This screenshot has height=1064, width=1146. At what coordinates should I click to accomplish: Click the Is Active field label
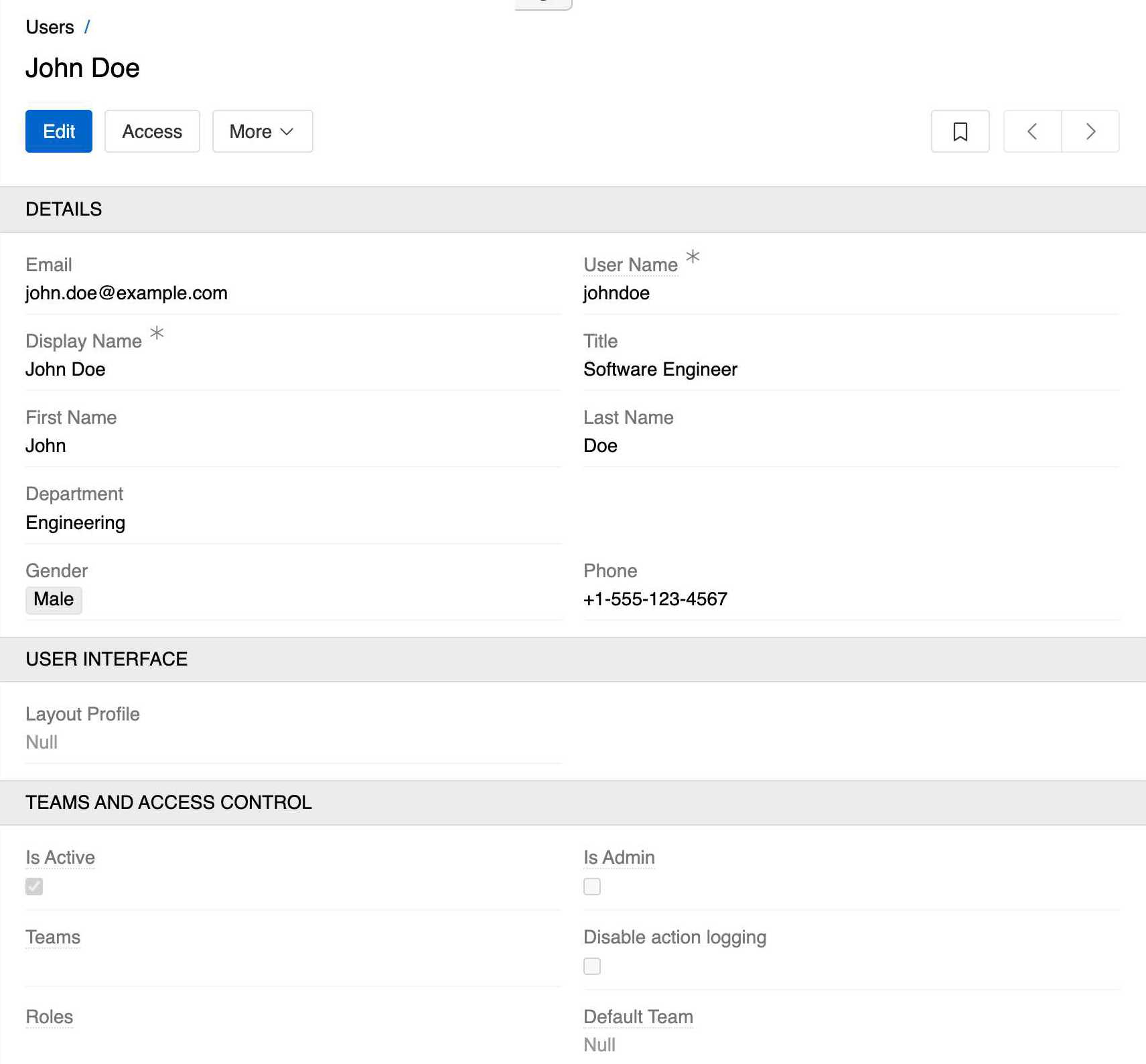60,858
